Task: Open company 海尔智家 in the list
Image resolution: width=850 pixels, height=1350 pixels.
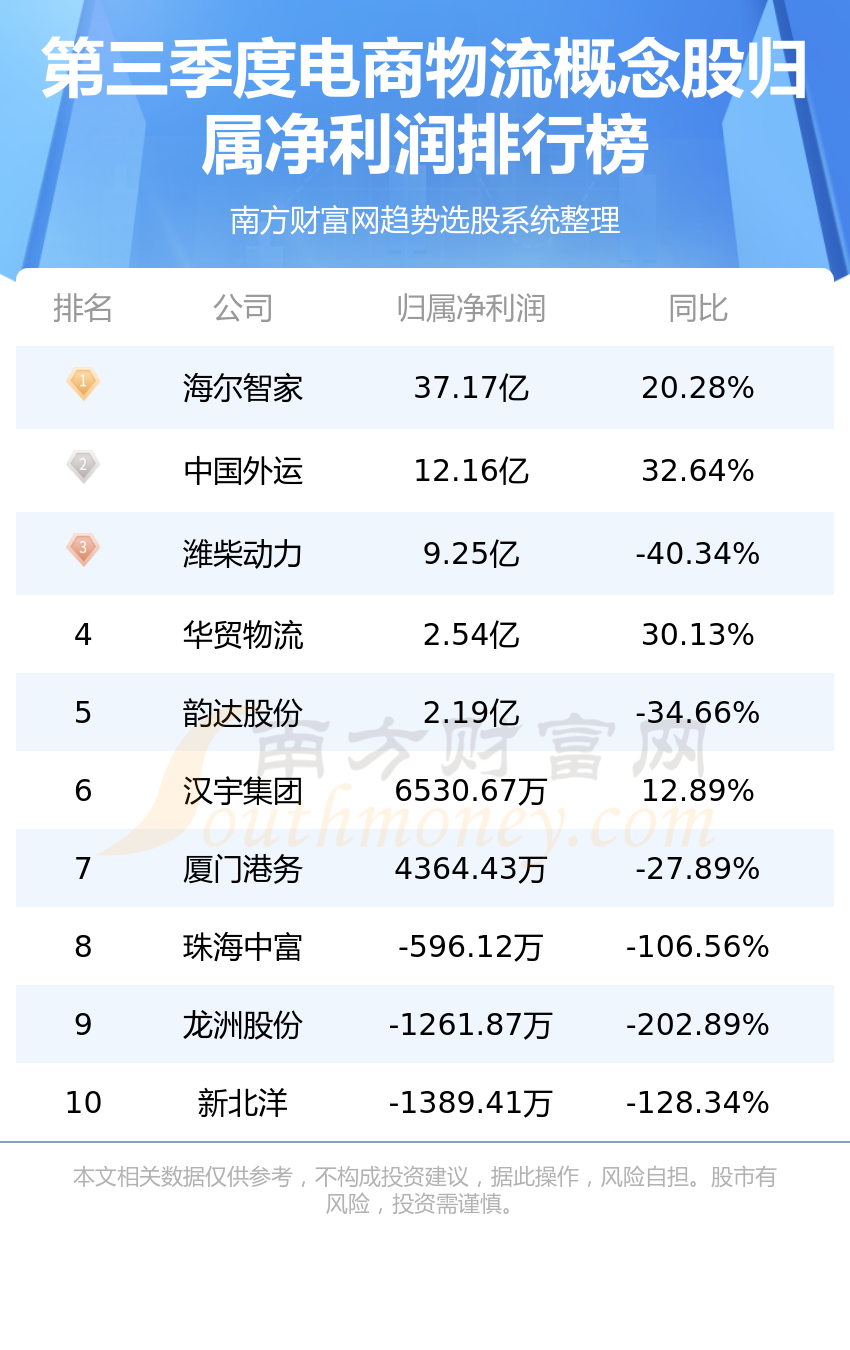Action: tap(243, 388)
